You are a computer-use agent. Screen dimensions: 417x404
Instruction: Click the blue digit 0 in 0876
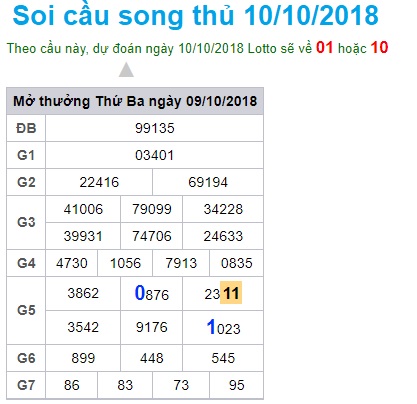point(140,293)
